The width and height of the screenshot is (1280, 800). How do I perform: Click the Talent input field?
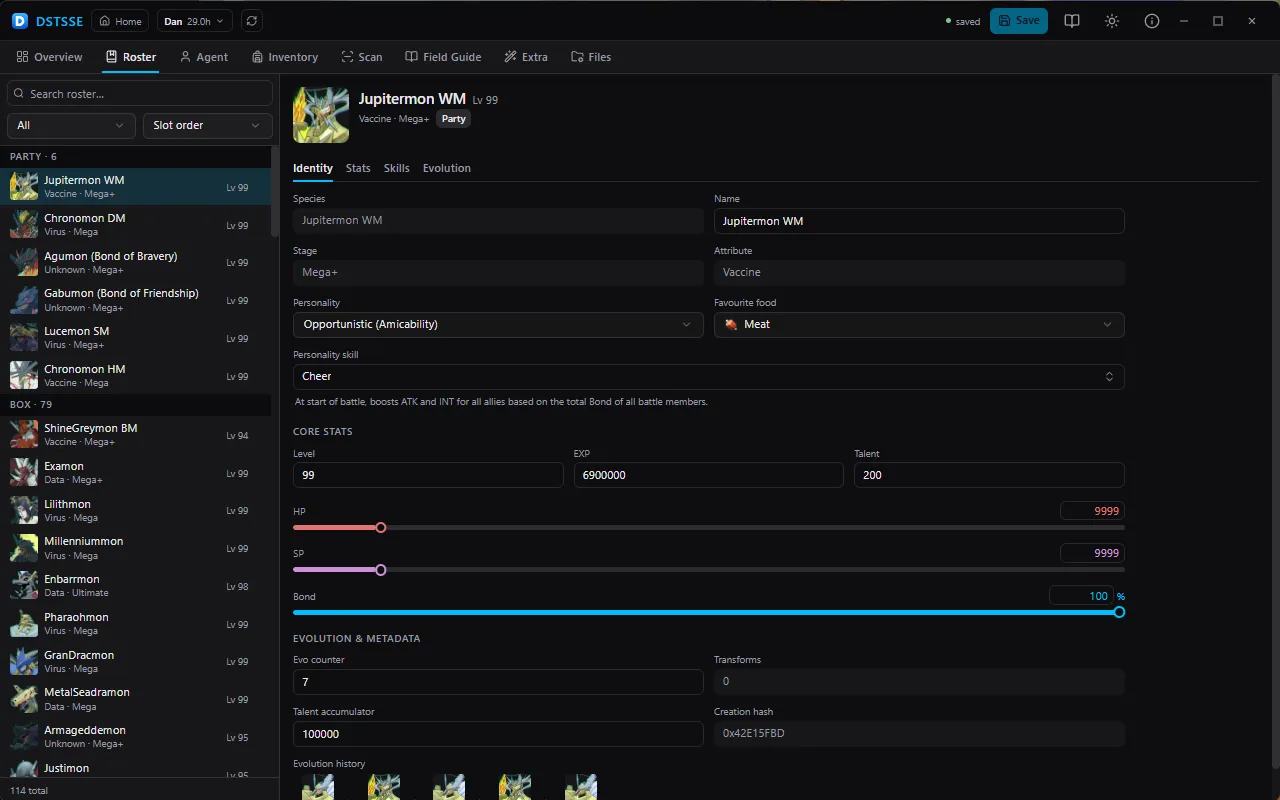(x=990, y=475)
